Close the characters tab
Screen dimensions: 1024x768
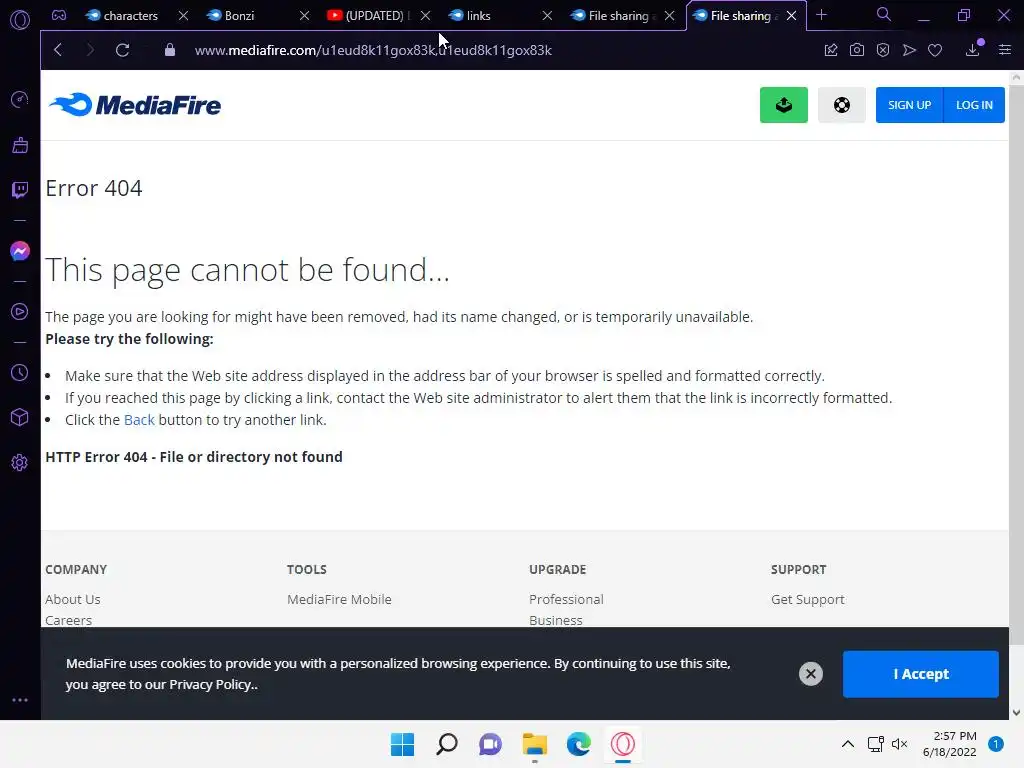pos(184,16)
